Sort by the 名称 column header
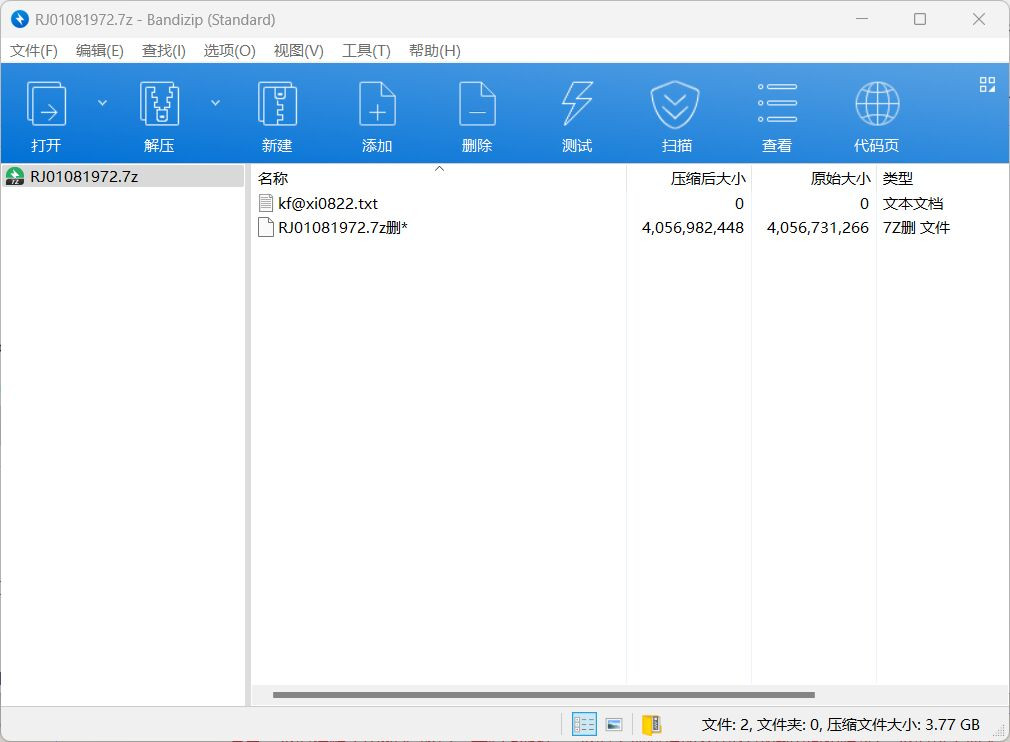Viewport: 1010px width, 742px height. click(x=438, y=178)
